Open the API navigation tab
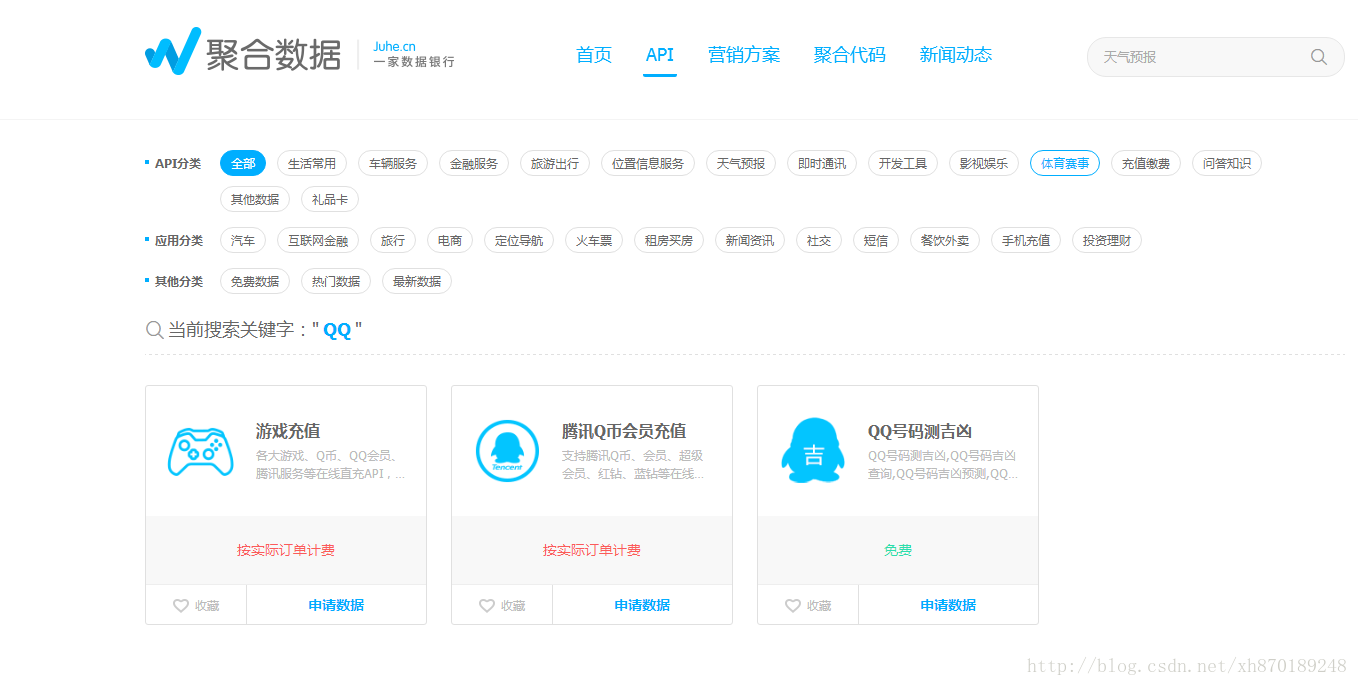Image resolution: width=1358 pixels, height=686 pixels. pyautogui.click(x=660, y=55)
